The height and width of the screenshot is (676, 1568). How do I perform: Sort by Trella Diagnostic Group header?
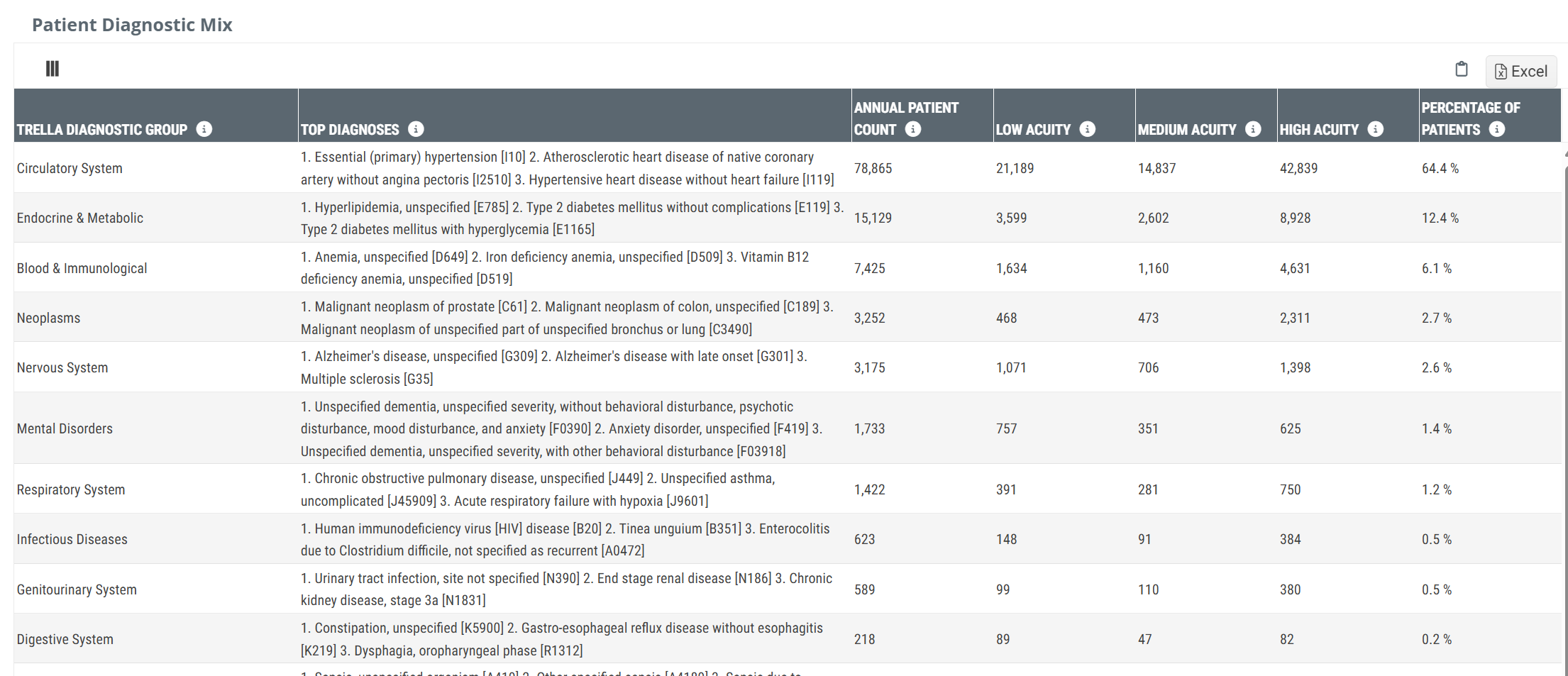point(102,130)
